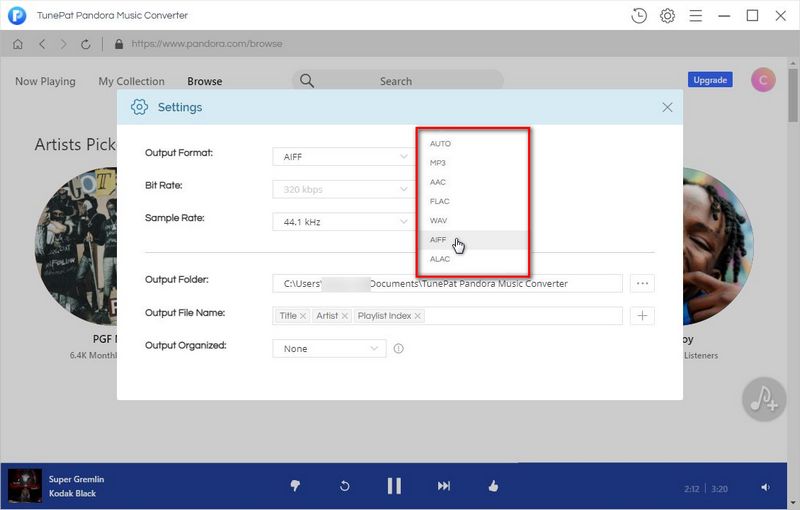Open the hamburger menu in title bar

[696, 16]
